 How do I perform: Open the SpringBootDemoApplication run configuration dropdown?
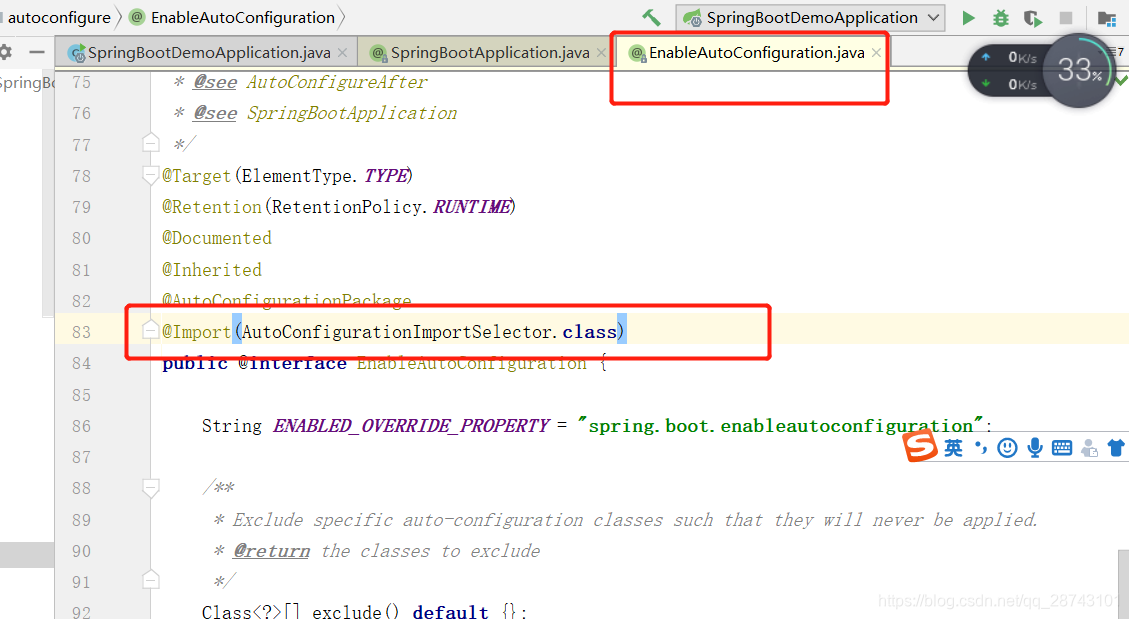click(x=932, y=17)
